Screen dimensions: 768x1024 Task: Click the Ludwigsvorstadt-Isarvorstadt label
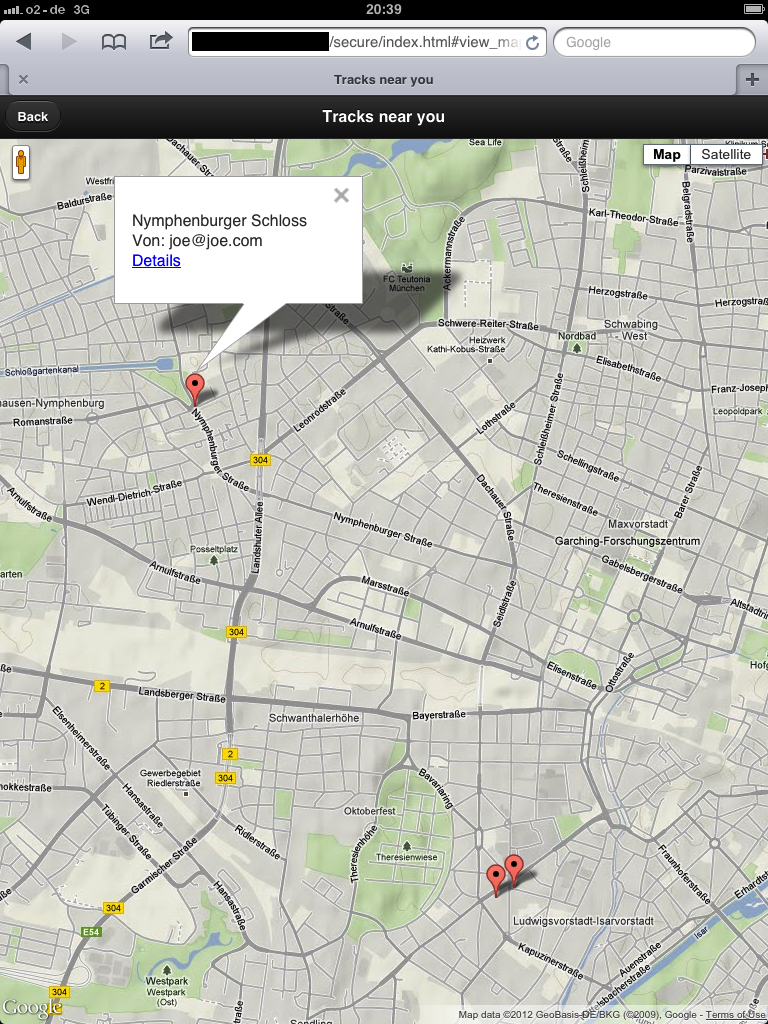[583, 921]
